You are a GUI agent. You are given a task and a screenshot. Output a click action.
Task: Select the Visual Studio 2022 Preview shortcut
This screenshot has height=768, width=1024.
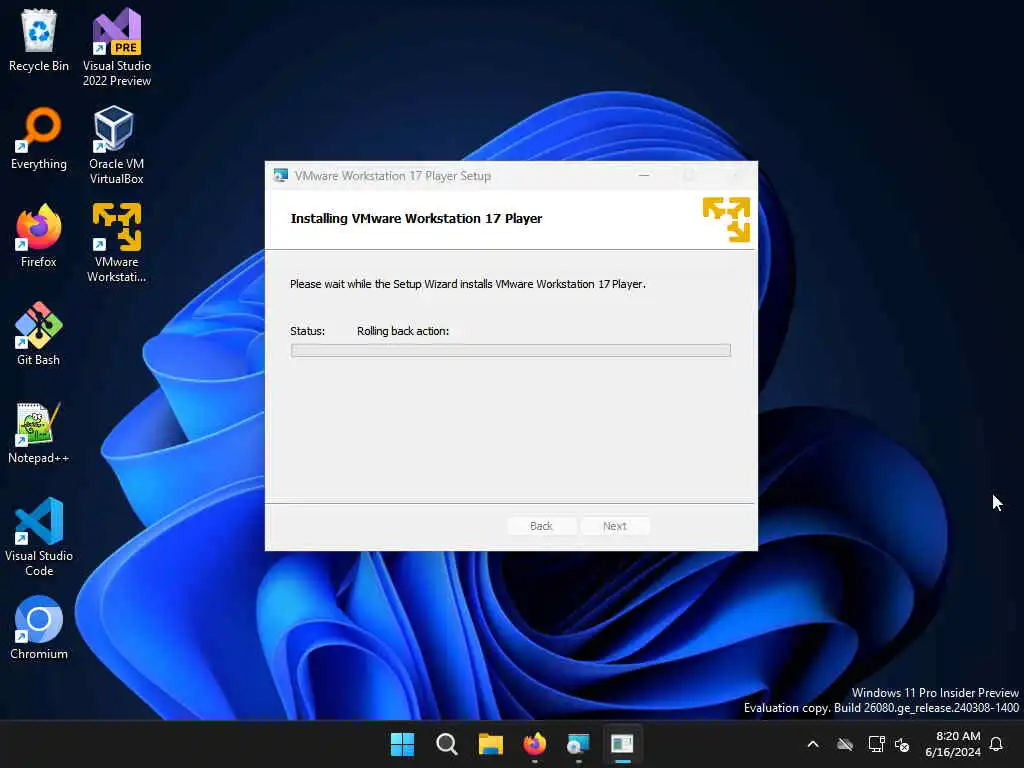[117, 47]
